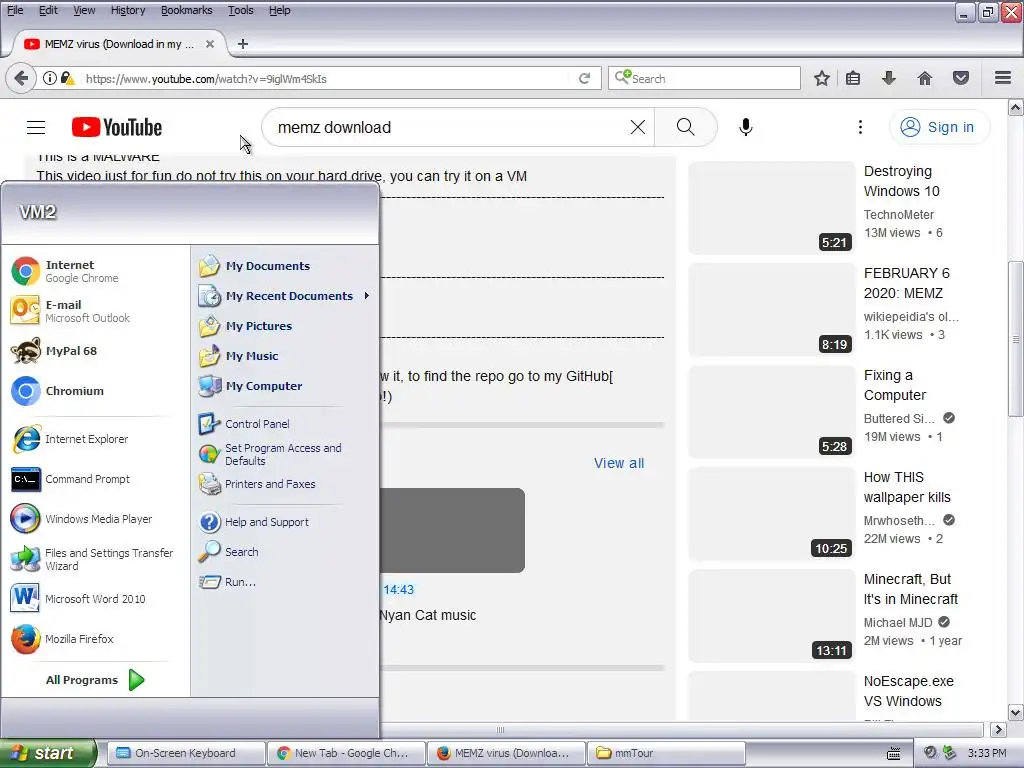
Task: Open My Computer
Action: pos(285,386)
